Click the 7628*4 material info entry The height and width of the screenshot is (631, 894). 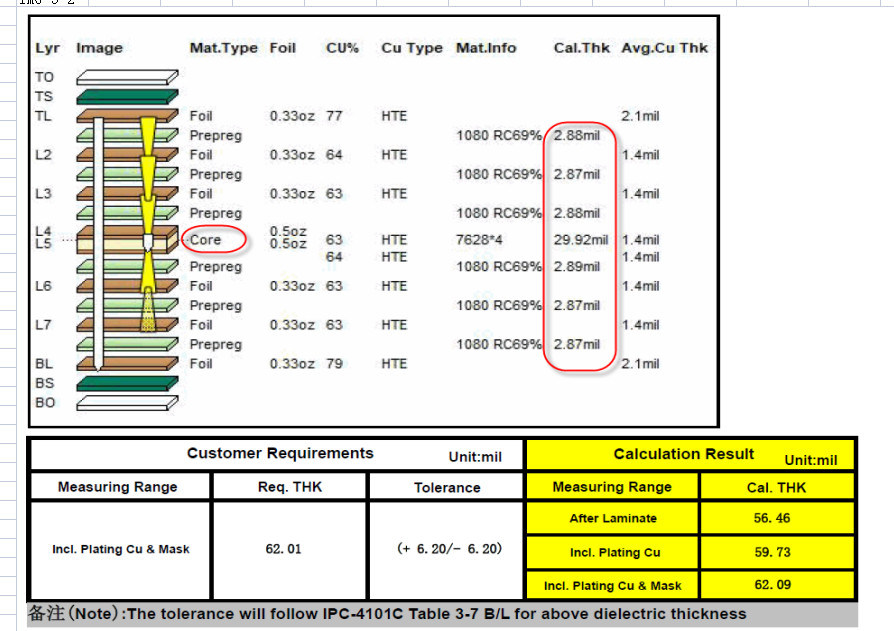tap(479, 240)
